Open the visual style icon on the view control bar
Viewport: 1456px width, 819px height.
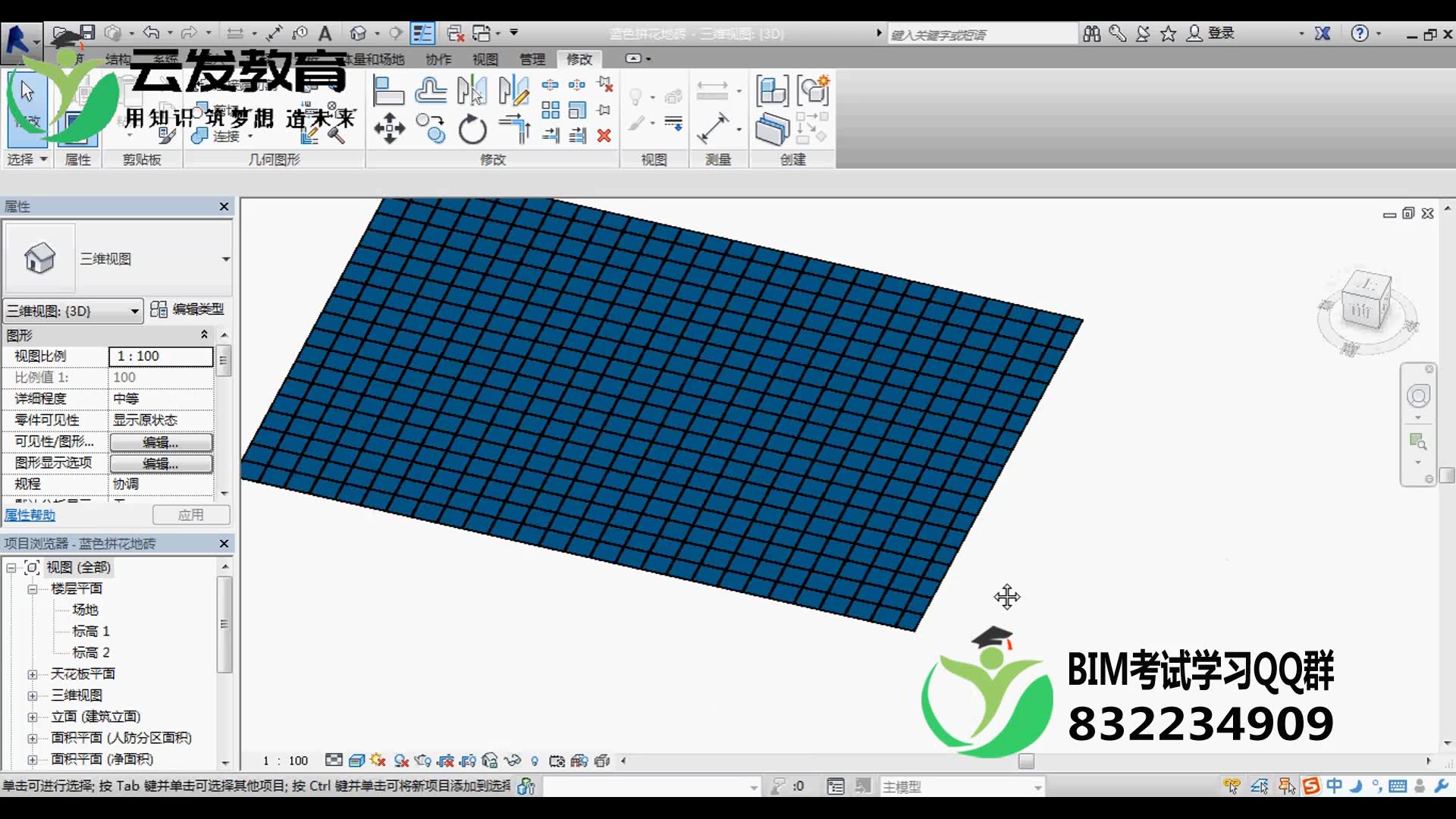356,761
